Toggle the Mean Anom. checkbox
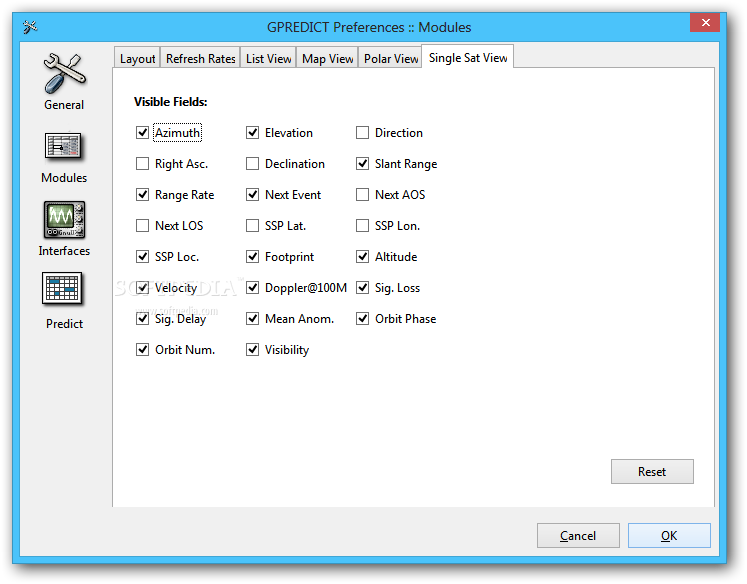The image size is (747, 584). [252, 318]
